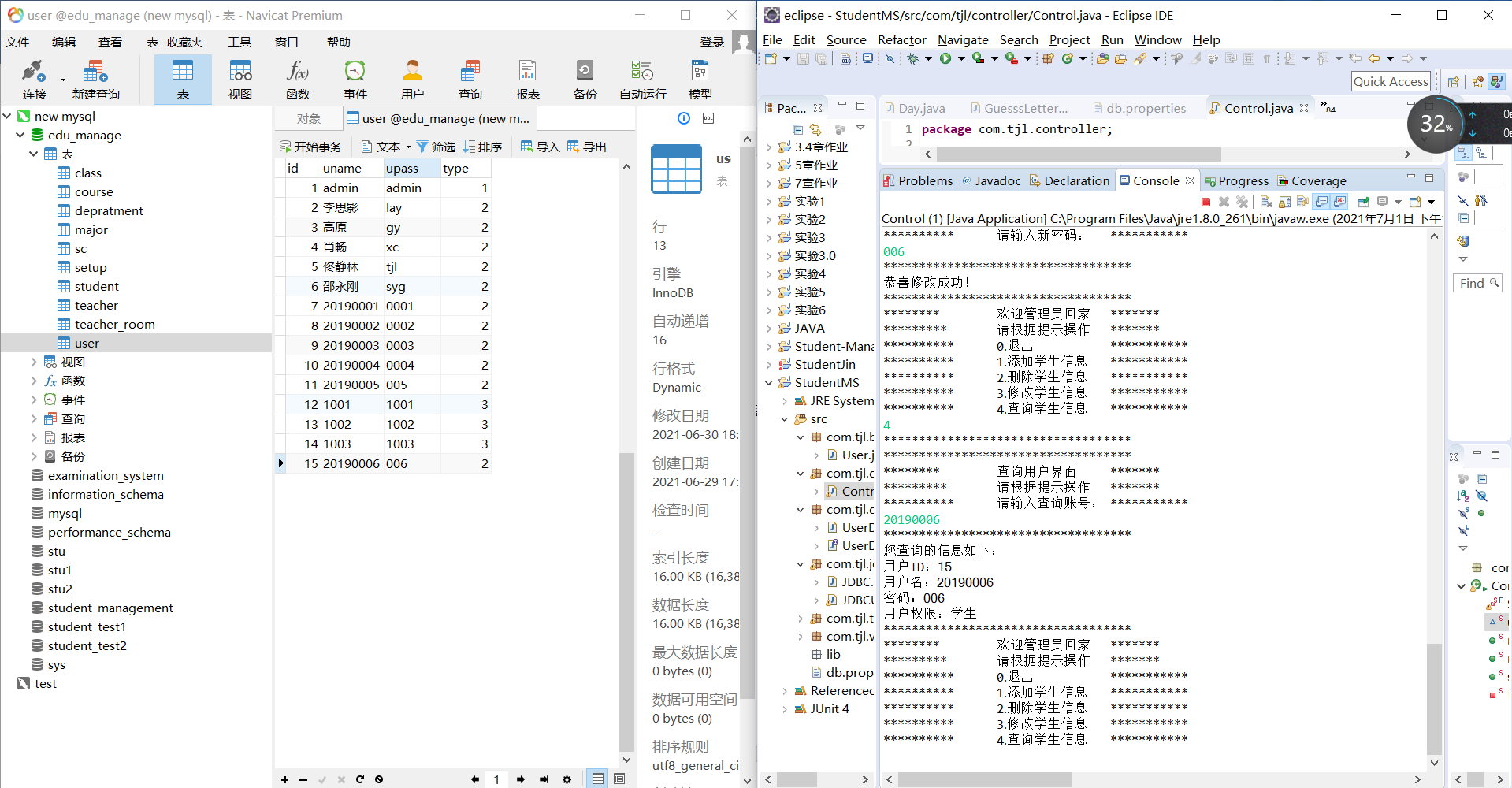Click the uname cell 20190006
1512x788 pixels.
(x=351, y=463)
